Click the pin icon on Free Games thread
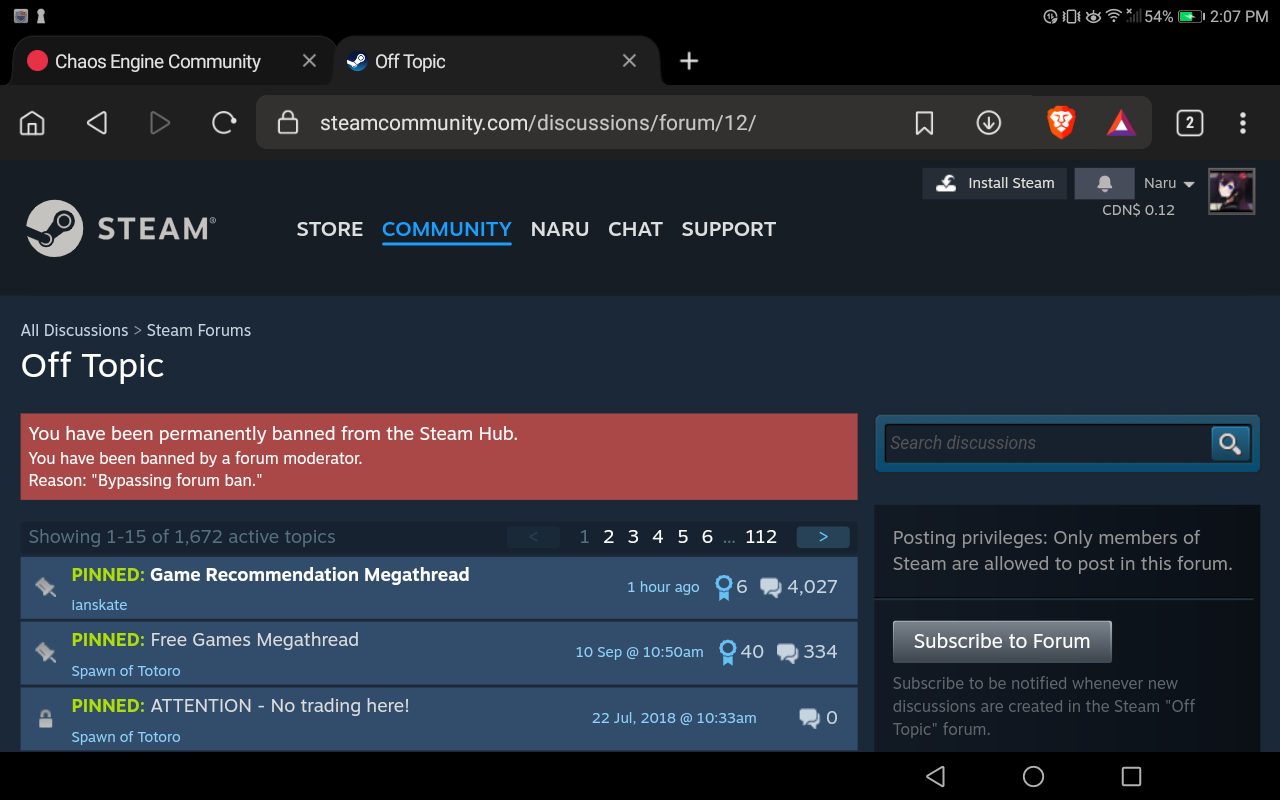The image size is (1280, 800). 45,652
